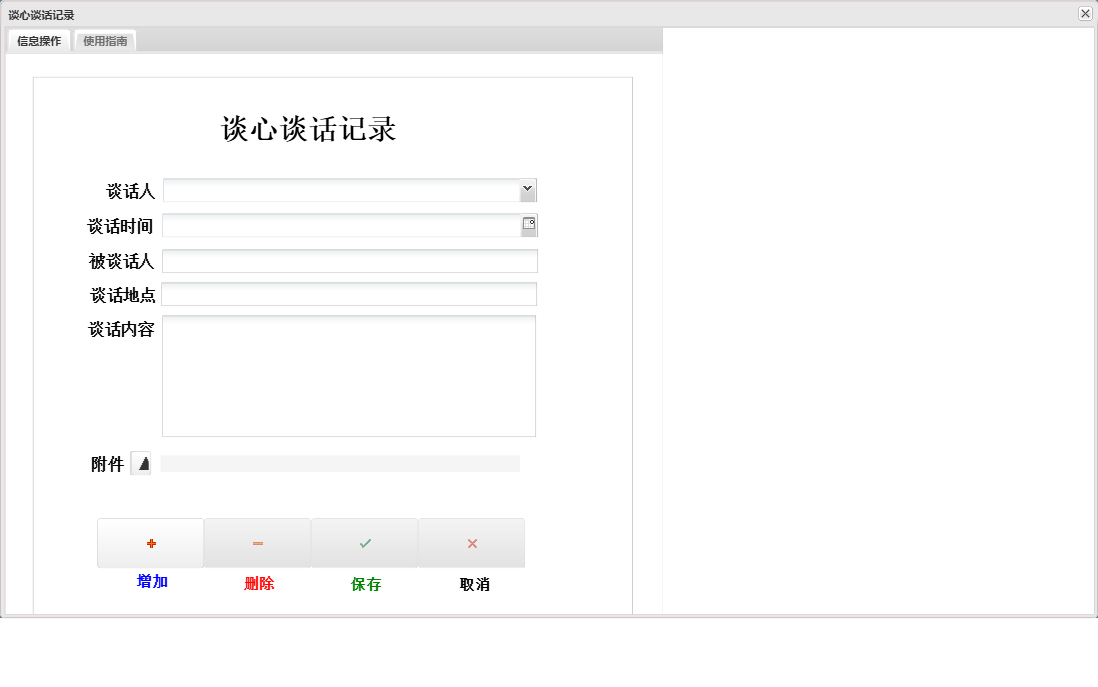Click the 删除 delete button
Screen dimensions: 1098x687
tap(257, 582)
